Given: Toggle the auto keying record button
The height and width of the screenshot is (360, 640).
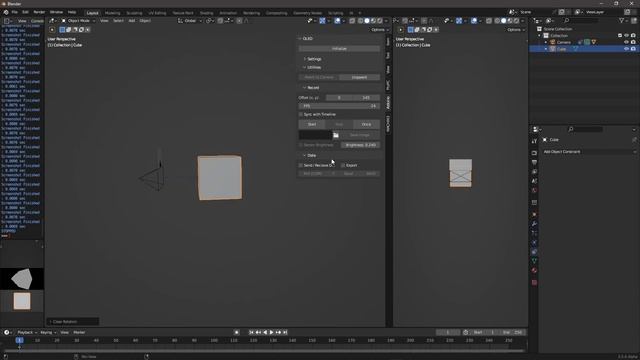Looking at the screenshot, I should pyautogui.click(x=236, y=332).
